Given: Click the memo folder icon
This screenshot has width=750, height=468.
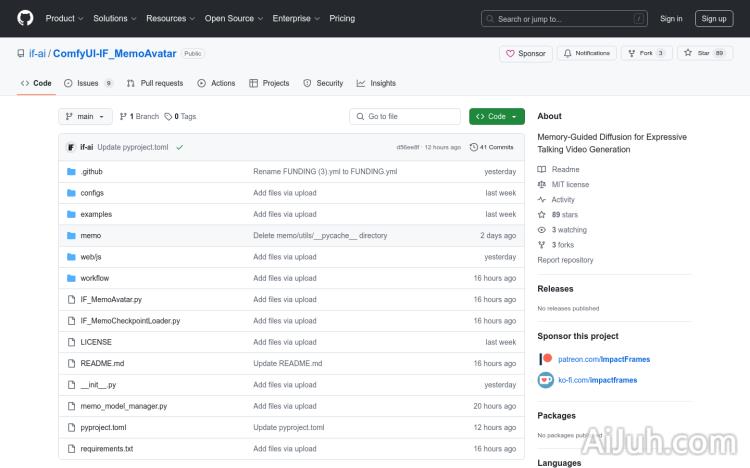Looking at the screenshot, I should (x=71, y=235).
